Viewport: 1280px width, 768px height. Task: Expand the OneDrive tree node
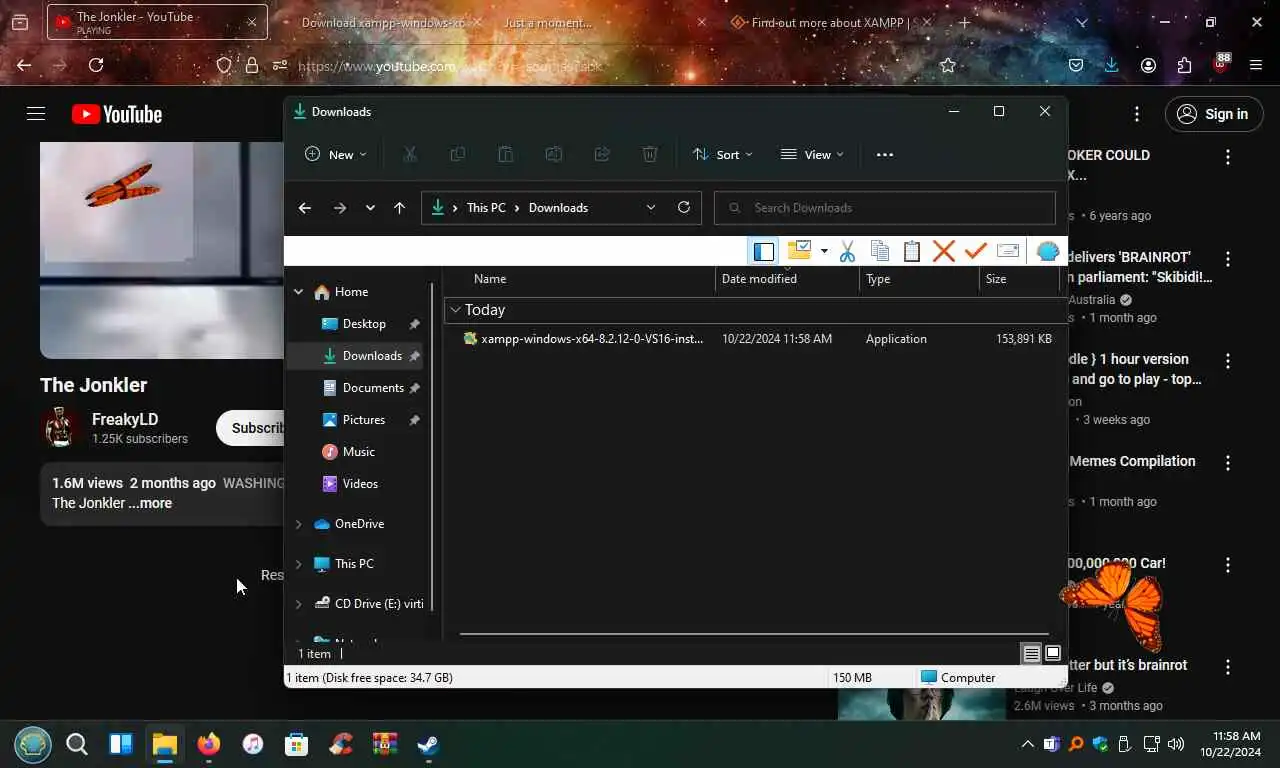[x=298, y=524]
